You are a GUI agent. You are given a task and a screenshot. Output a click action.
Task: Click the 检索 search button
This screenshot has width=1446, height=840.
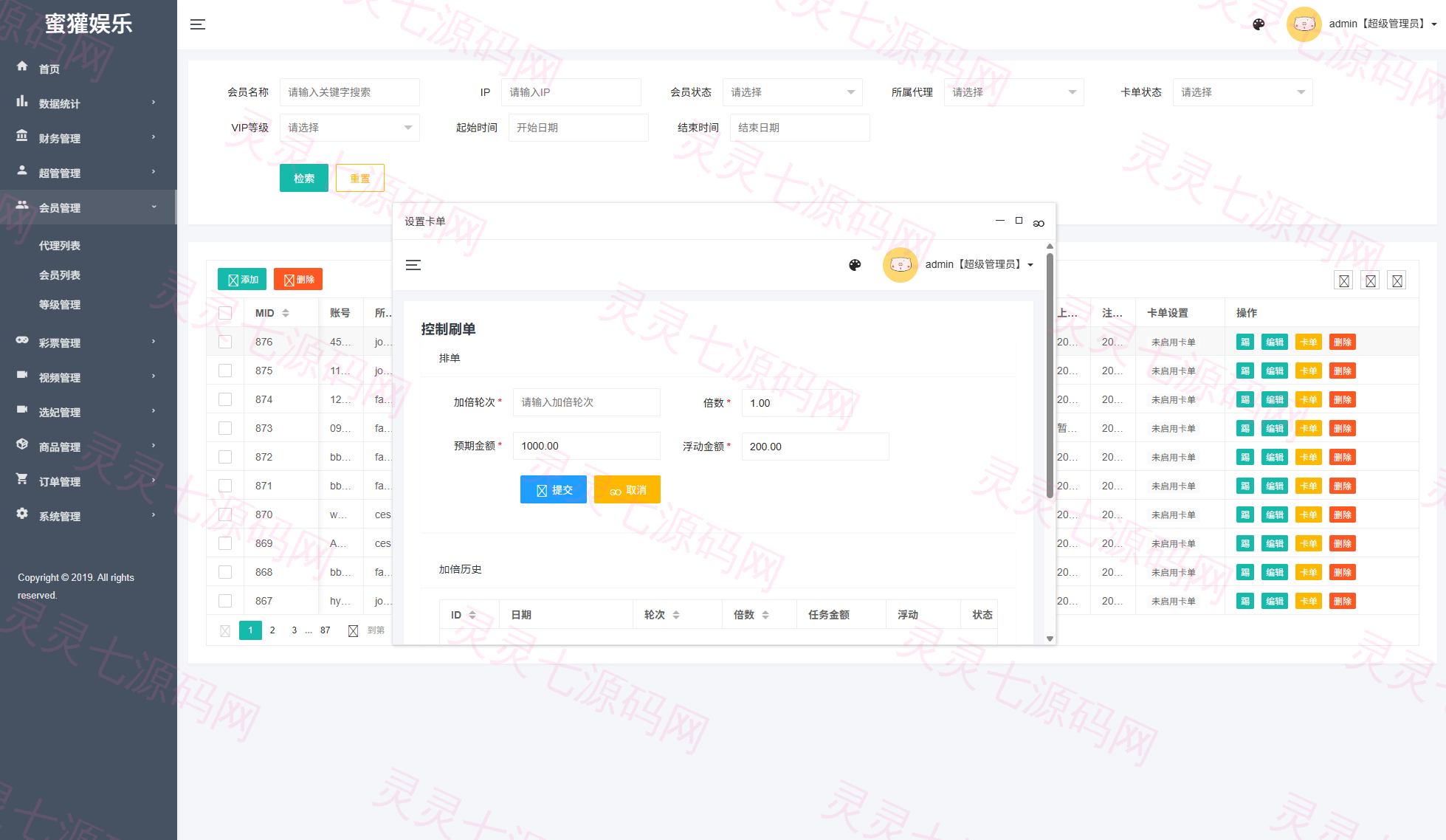pyautogui.click(x=304, y=178)
